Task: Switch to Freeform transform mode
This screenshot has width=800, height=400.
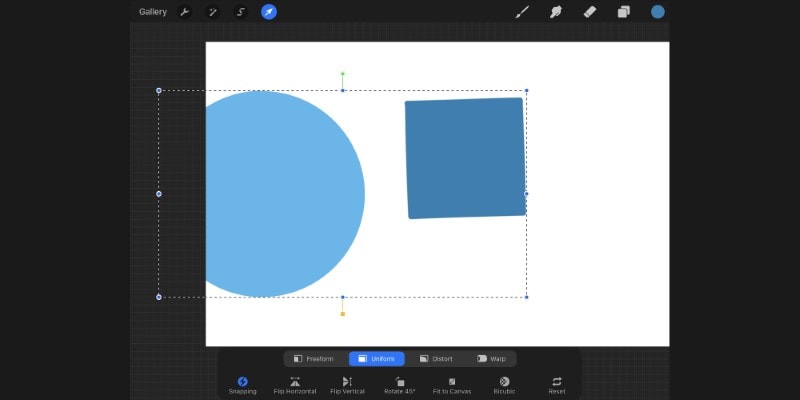Action: (x=314, y=359)
